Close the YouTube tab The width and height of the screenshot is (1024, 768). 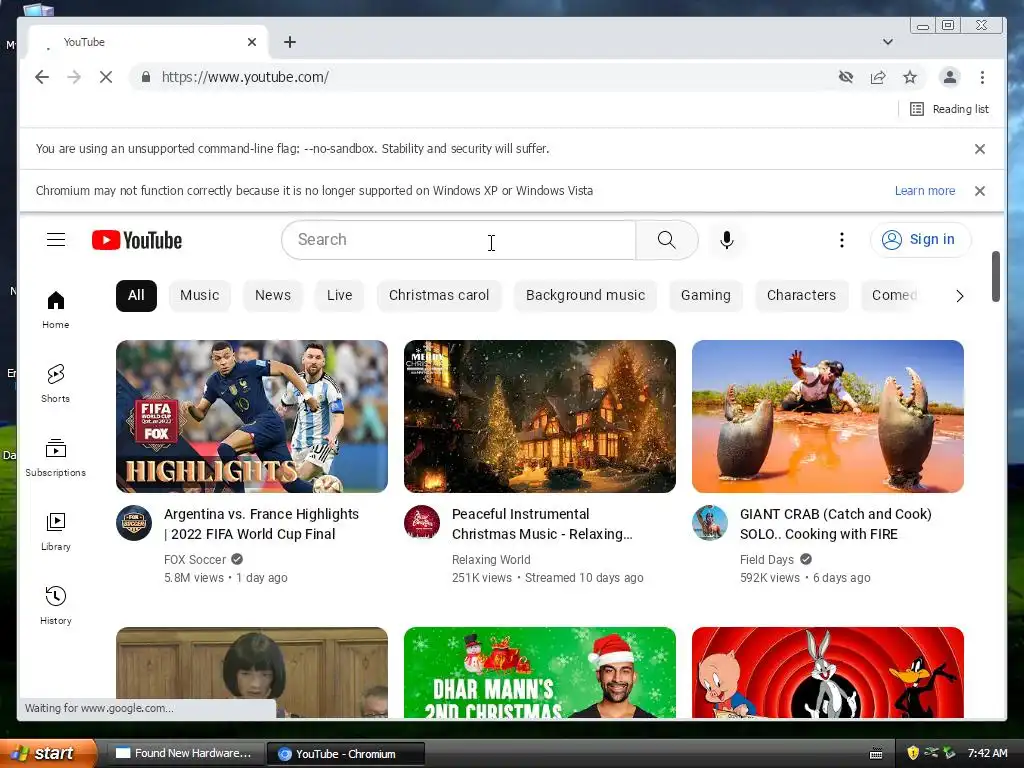(x=252, y=42)
